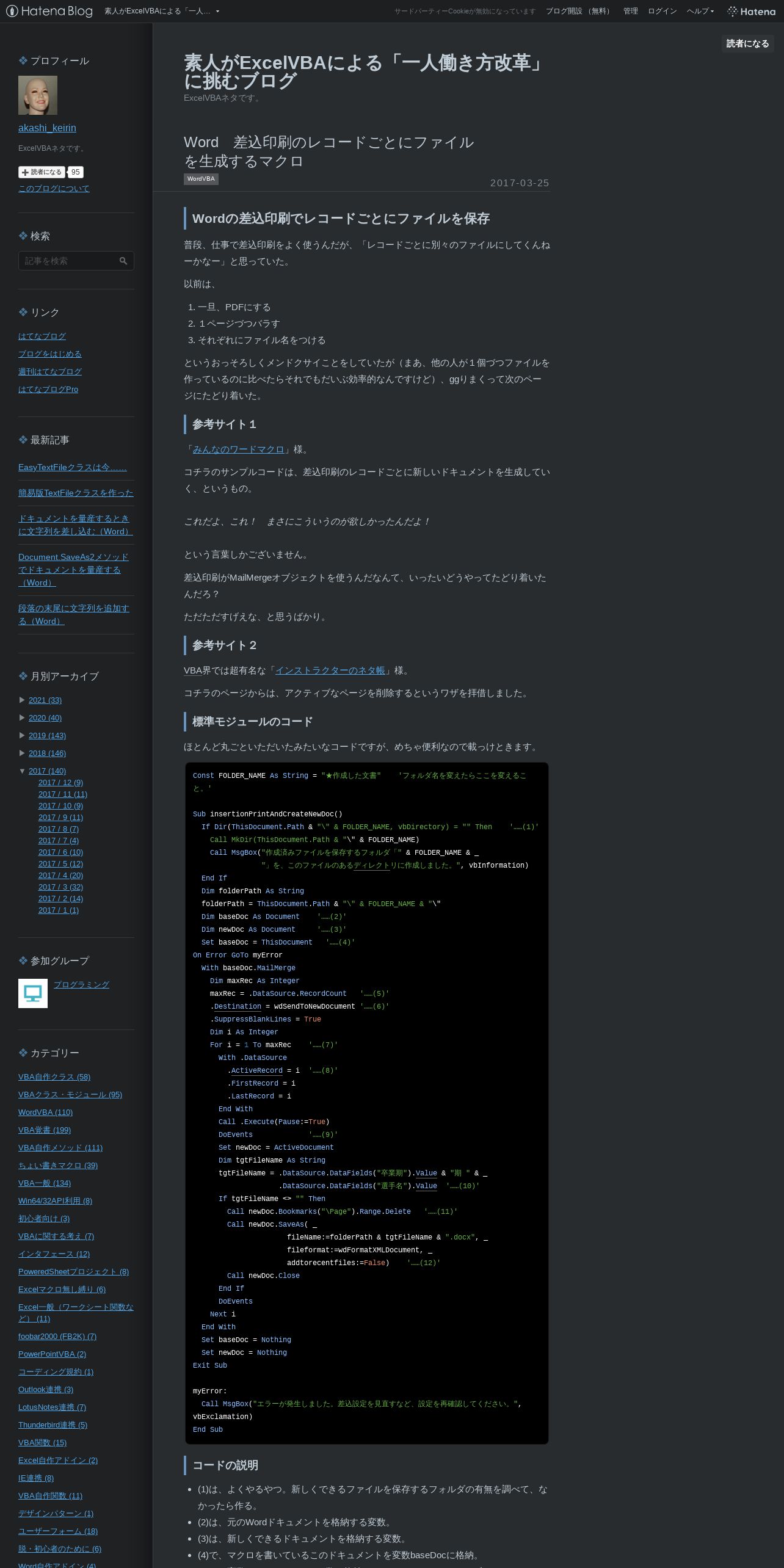784x1568 pixels.
Task: Click the search magnifier icon
Action: pos(123,261)
